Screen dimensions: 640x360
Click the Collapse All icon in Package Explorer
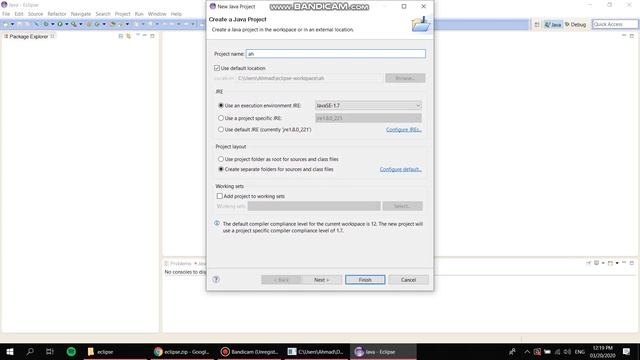pos(121,36)
